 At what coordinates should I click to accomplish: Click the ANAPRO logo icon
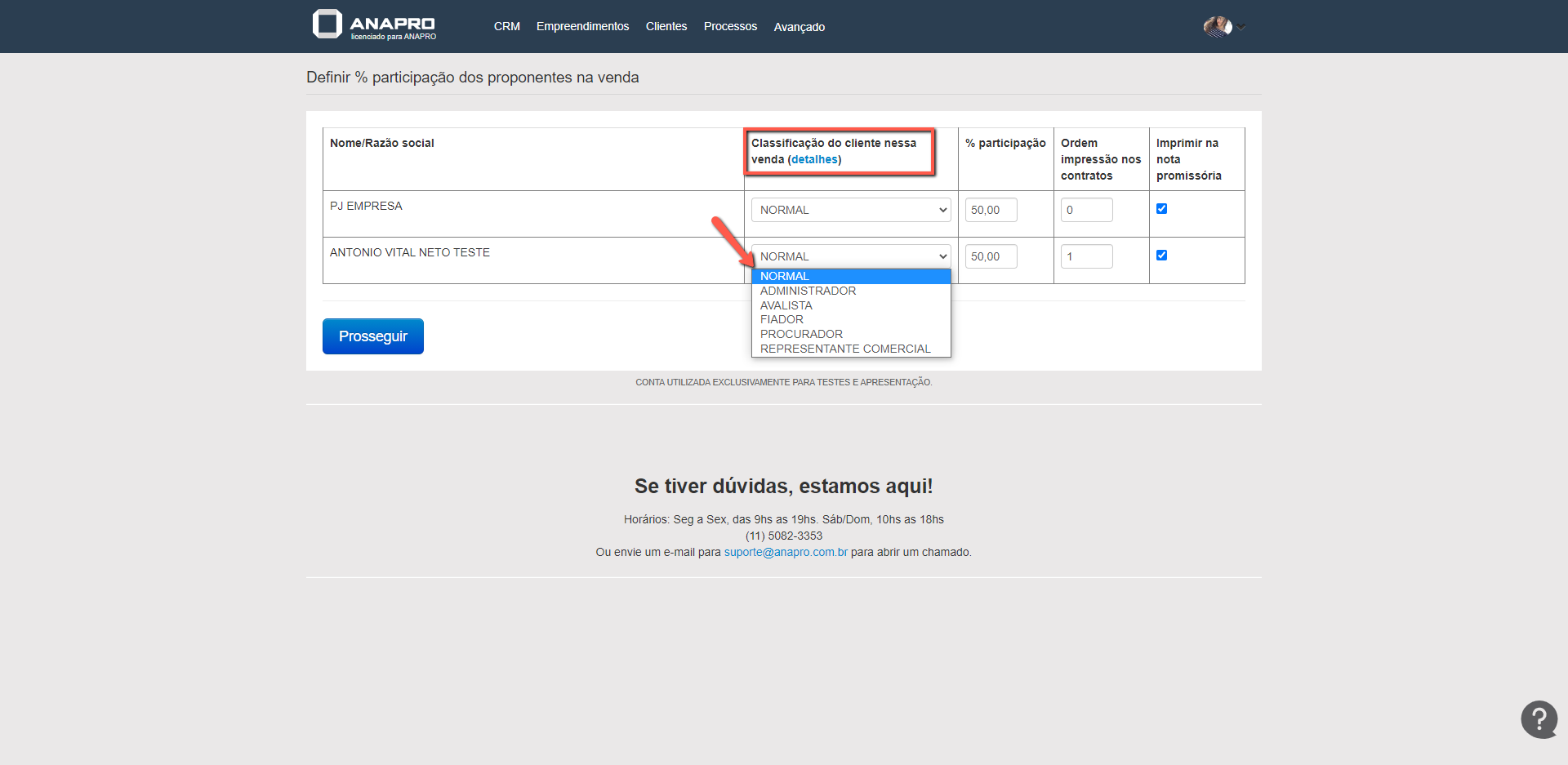click(x=327, y=24)
